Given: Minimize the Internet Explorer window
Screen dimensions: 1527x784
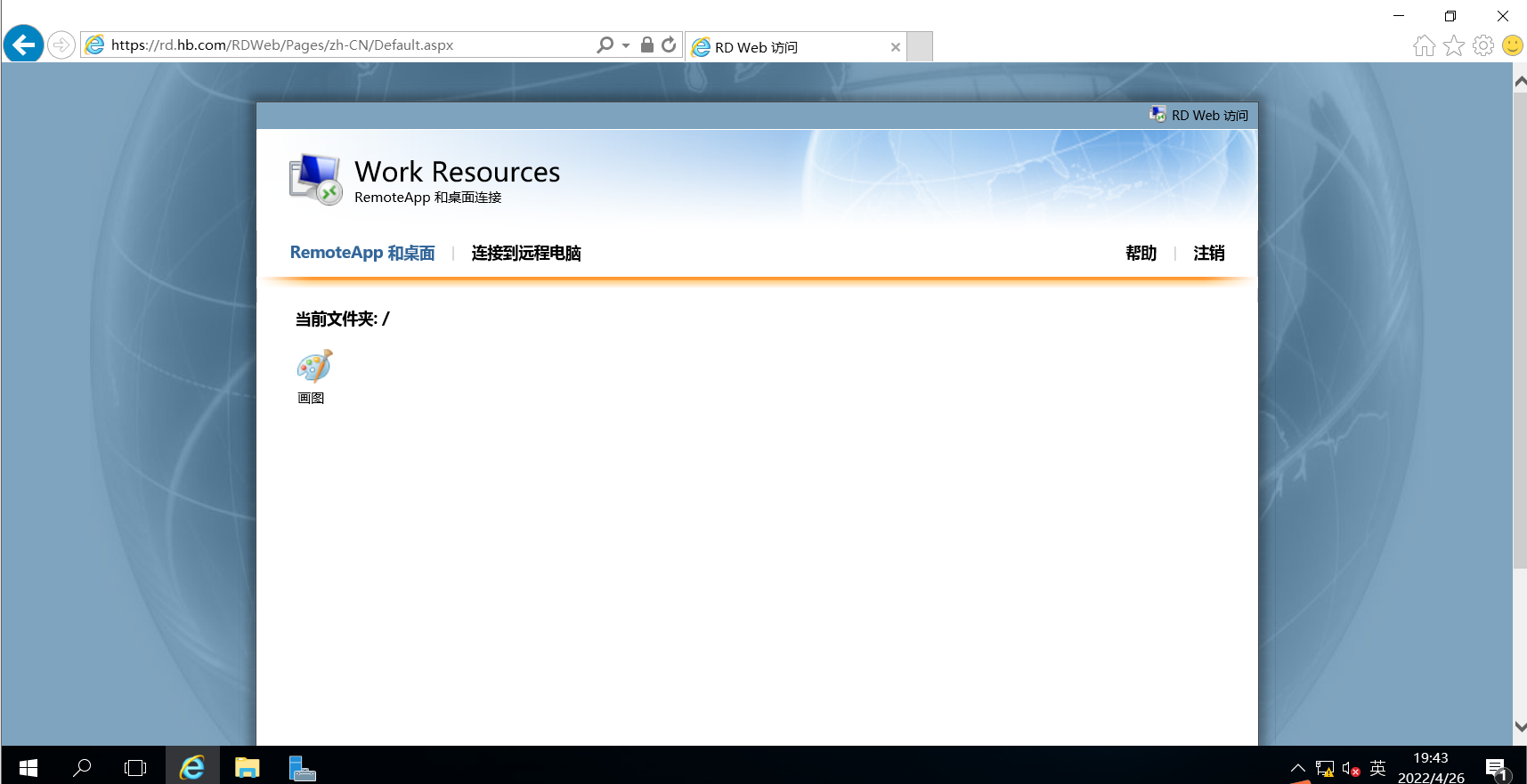Looking at the screenshot, I should coord(1399,16).
